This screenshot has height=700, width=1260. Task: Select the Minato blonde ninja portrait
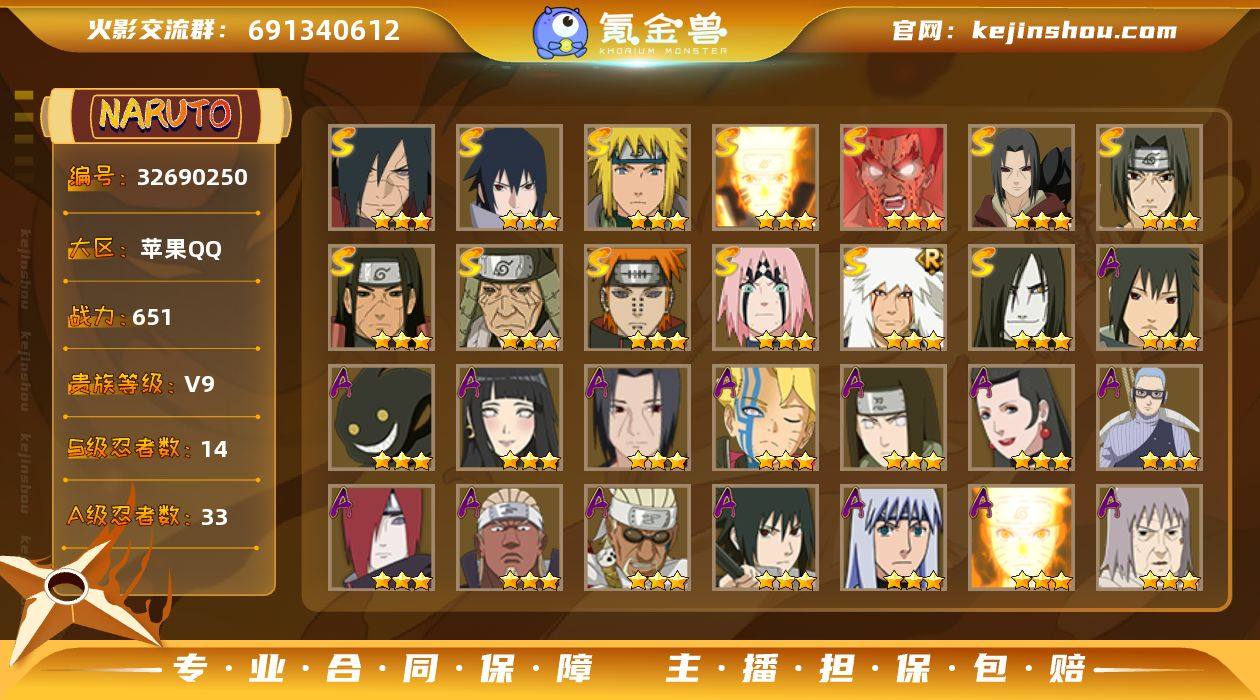point(637,178)
